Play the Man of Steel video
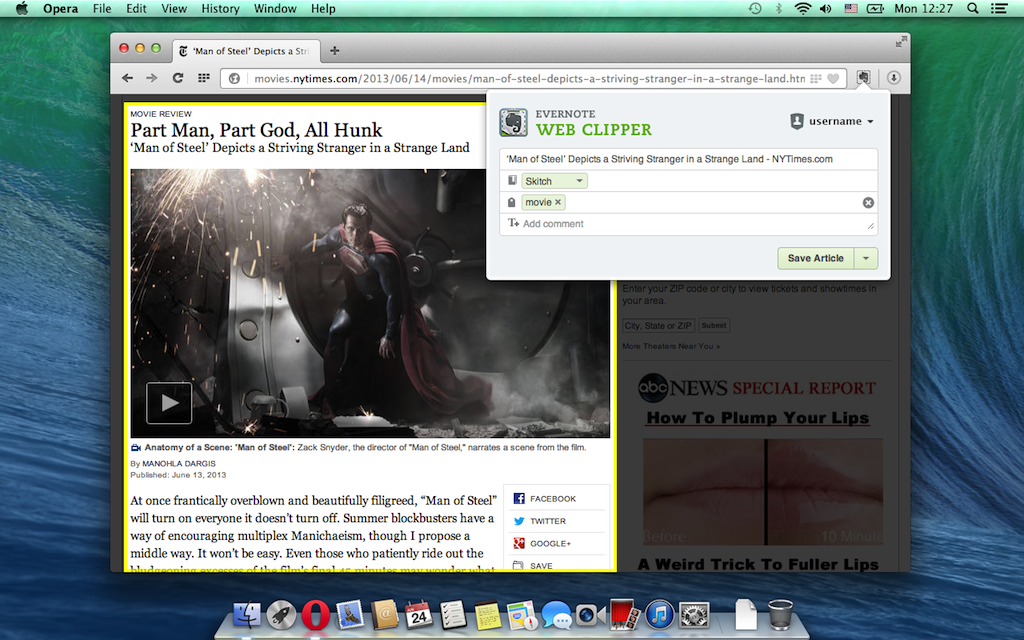 [x=170, y=403]
